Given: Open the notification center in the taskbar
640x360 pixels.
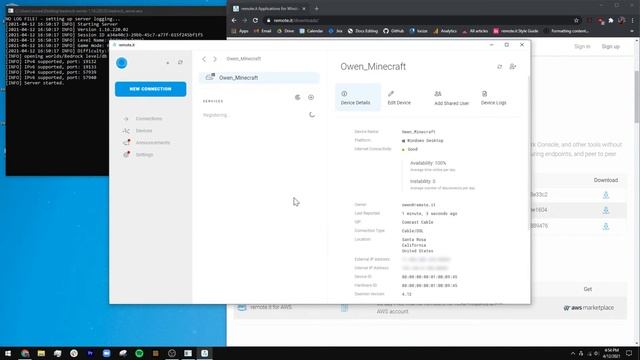Looking at the screenshot, I should tap(629, 353).
